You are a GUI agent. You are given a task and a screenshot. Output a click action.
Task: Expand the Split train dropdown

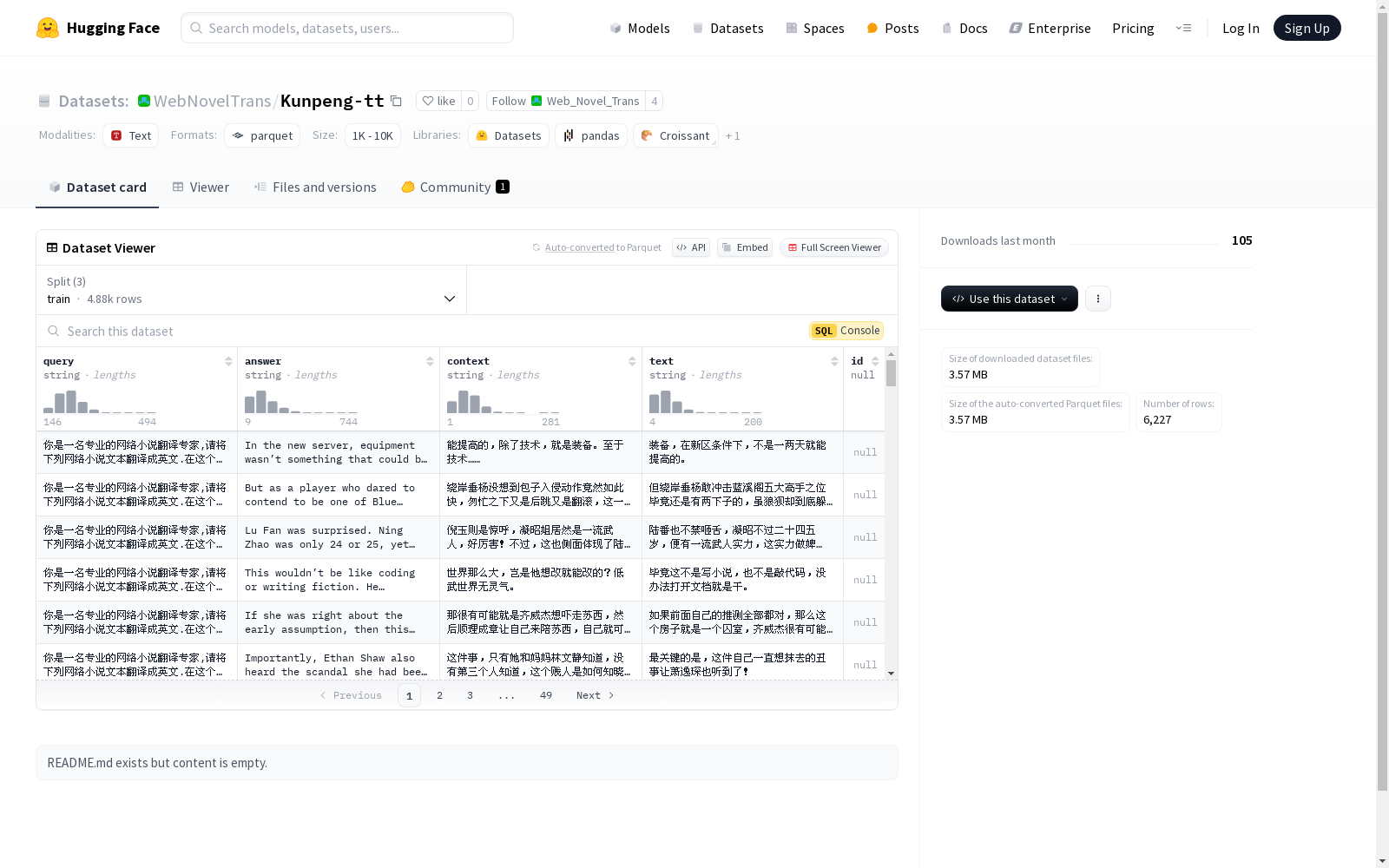252,290
